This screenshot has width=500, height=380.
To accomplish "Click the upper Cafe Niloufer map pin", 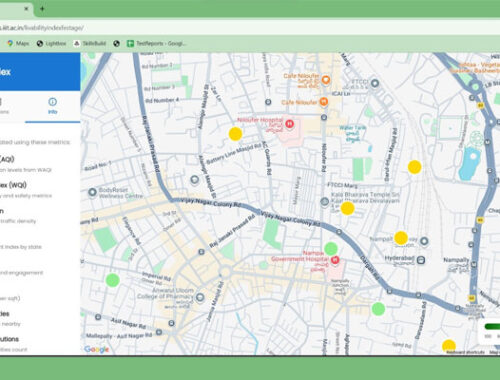I will 326,80.
